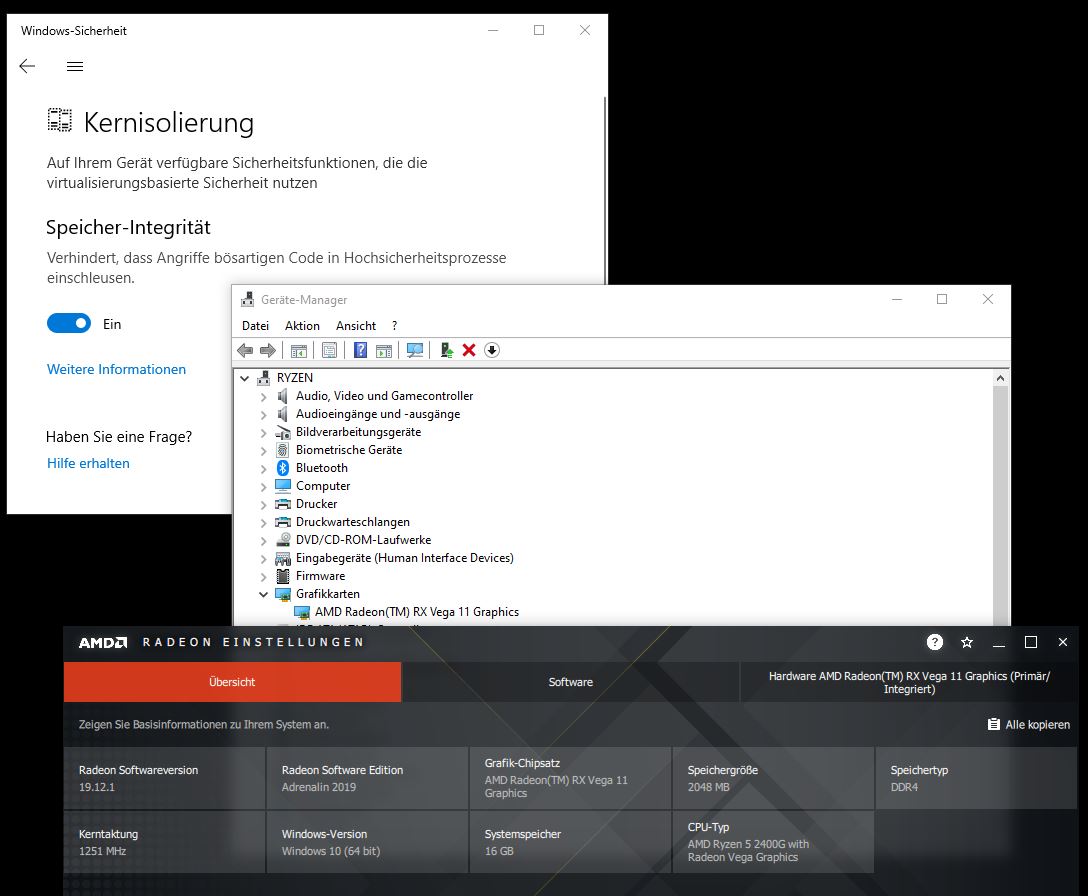
Task: Expand the Bluetooth node
Action: click(x=264, y=468)
